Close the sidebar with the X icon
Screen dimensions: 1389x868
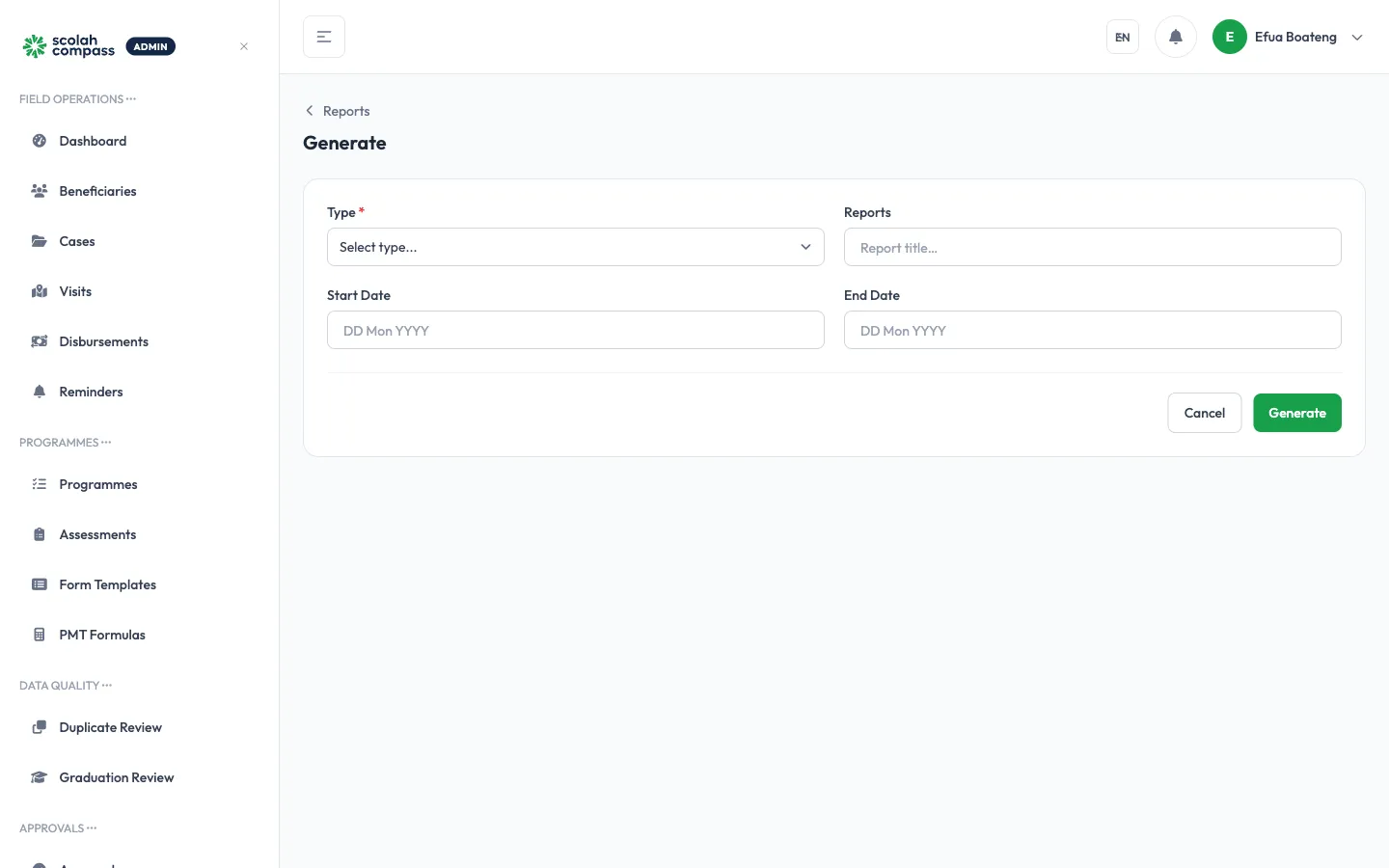(x=244, y=46)
